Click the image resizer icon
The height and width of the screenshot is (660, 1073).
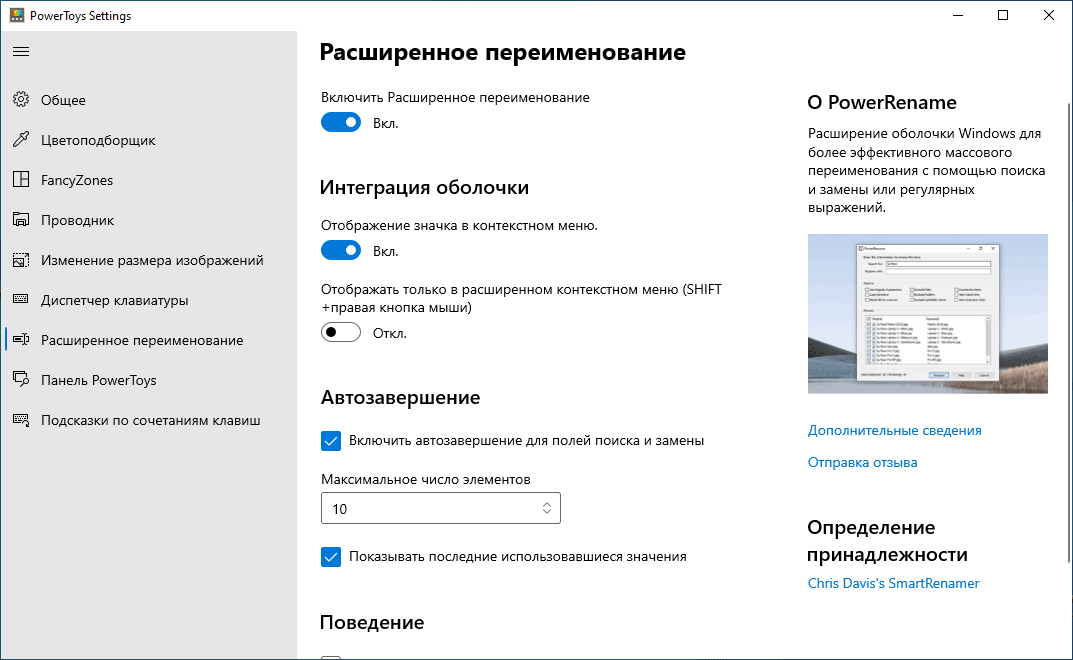point(21,260)
